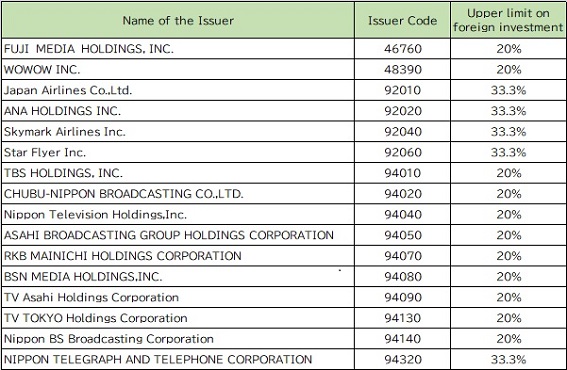The image size is (567, 370).
Task: Click Upper limit on foreign investment header
Action: tap(508, 20)
